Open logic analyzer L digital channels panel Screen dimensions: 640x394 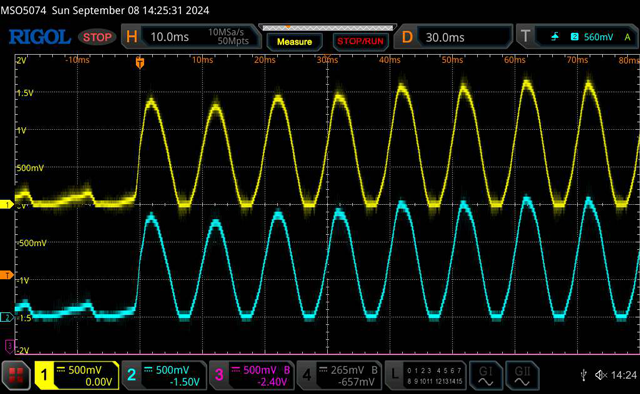pos(425,376)
